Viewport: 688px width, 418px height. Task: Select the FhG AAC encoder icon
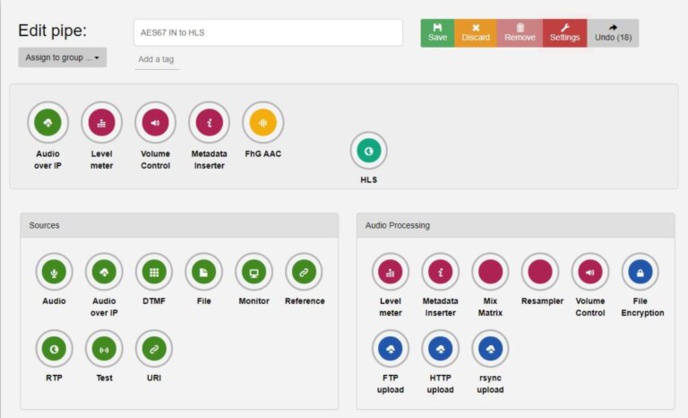coord(263,122)
